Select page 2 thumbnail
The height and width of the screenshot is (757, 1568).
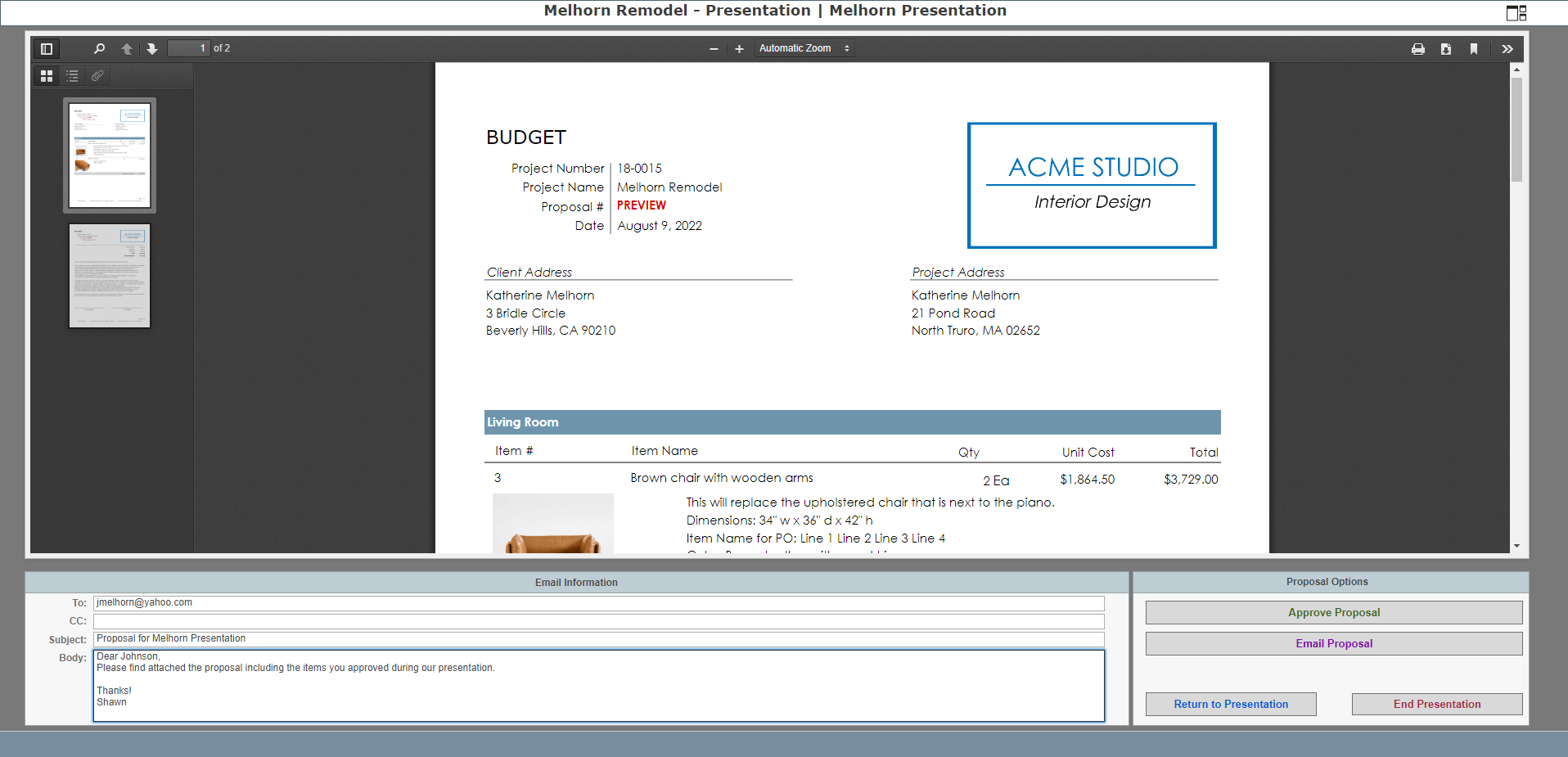[110, 276]
